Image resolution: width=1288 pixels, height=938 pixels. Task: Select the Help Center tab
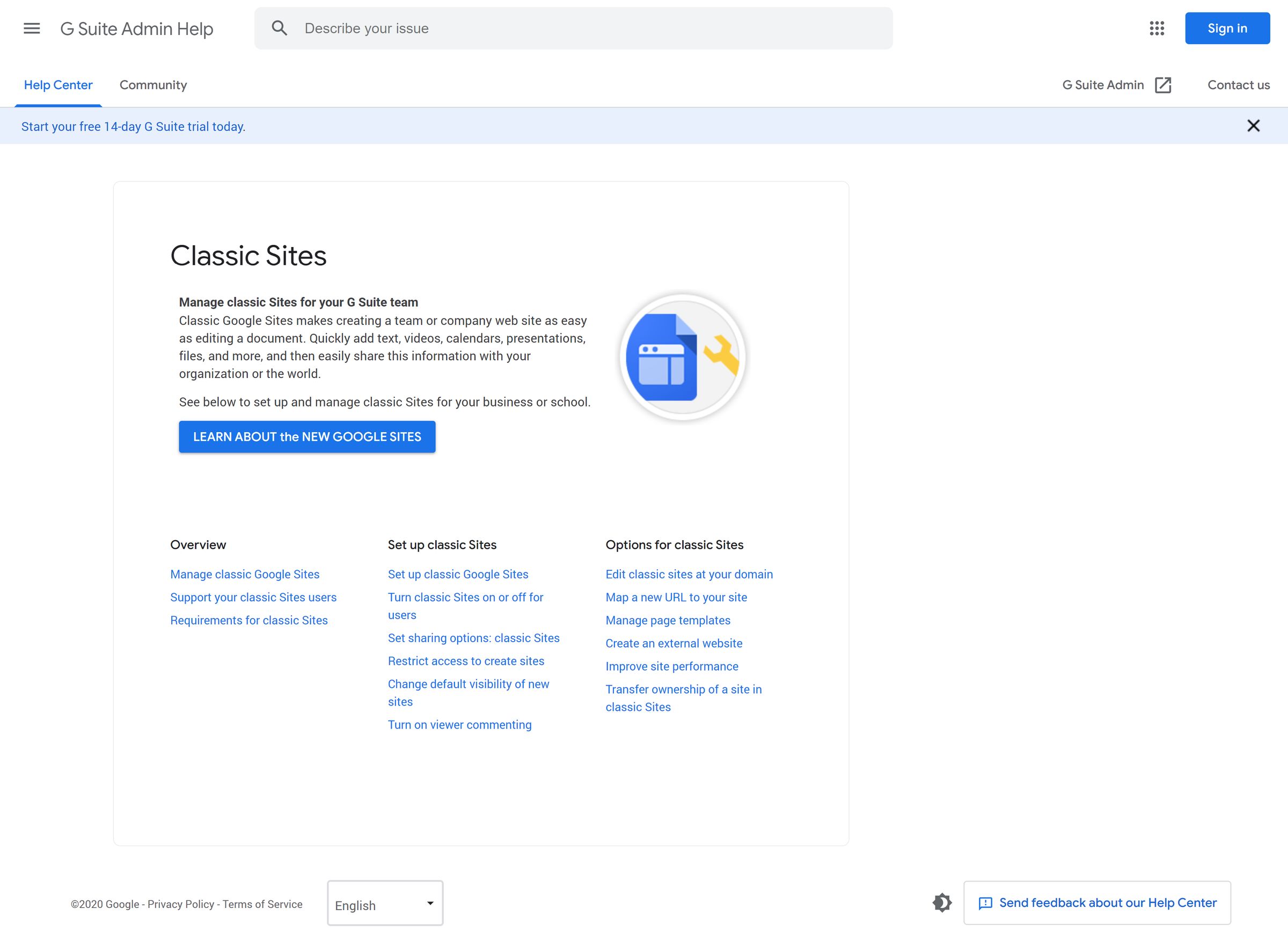tap(58, 85)
